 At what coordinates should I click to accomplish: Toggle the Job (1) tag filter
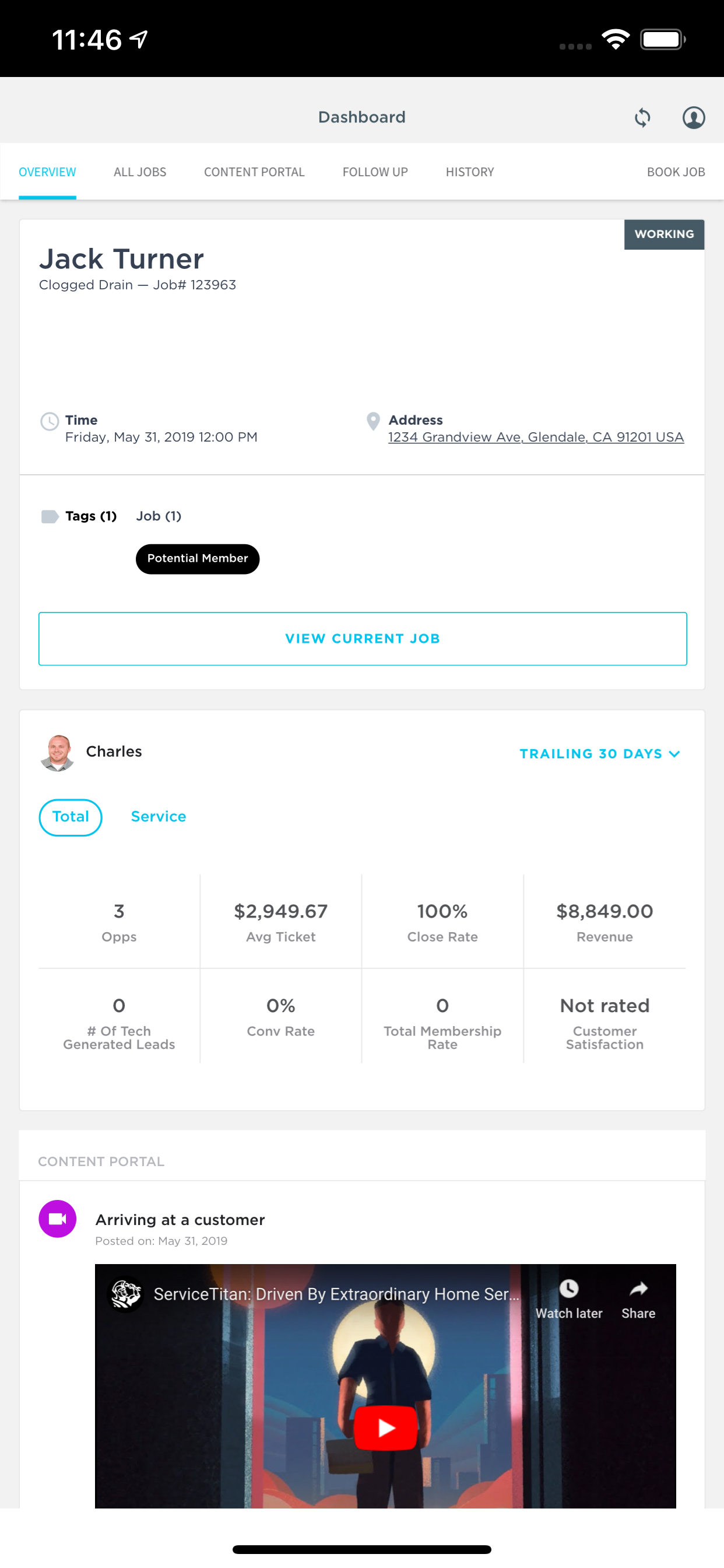pos(159,516)
